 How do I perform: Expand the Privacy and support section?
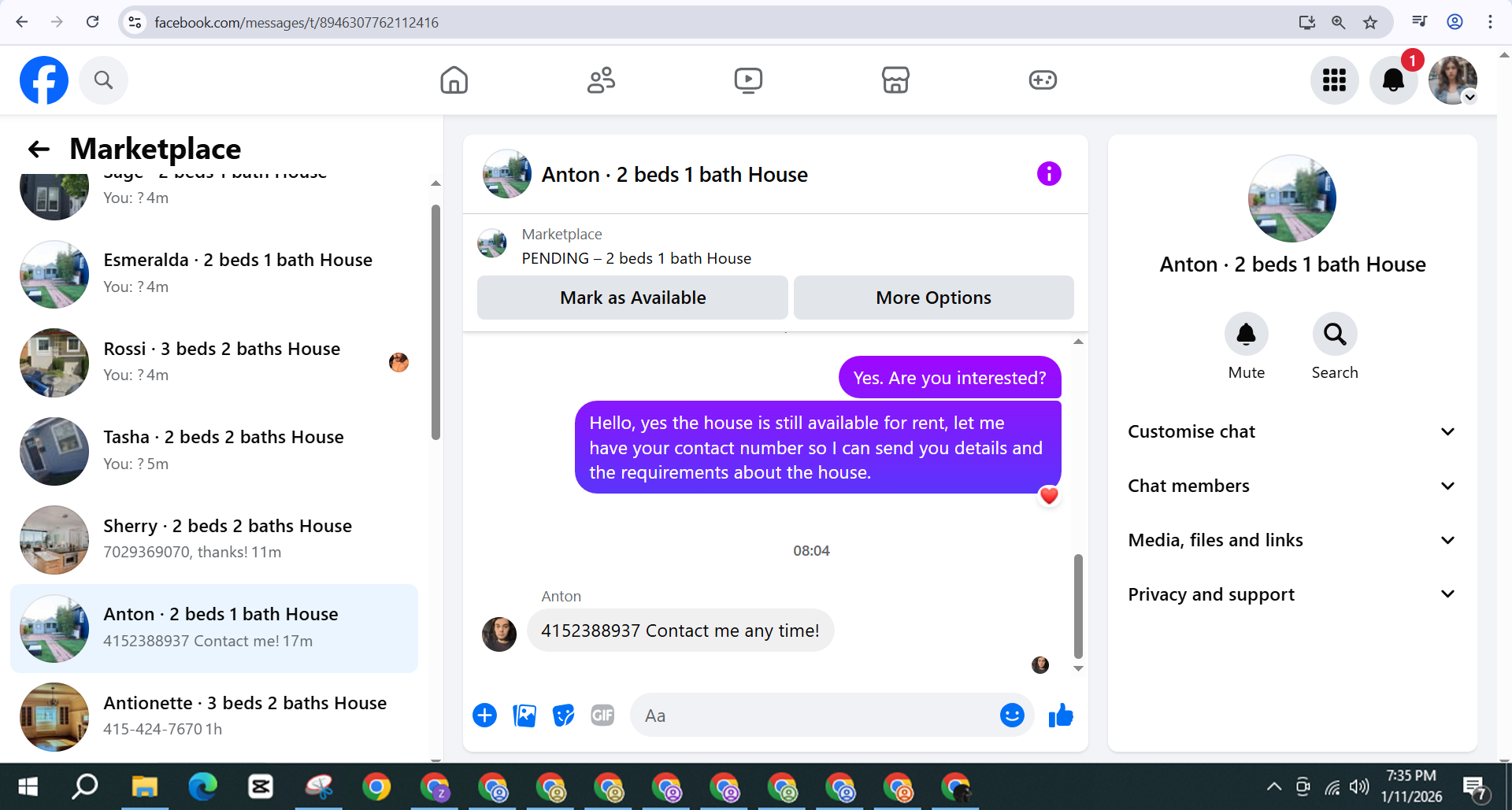click(1291, 594)
